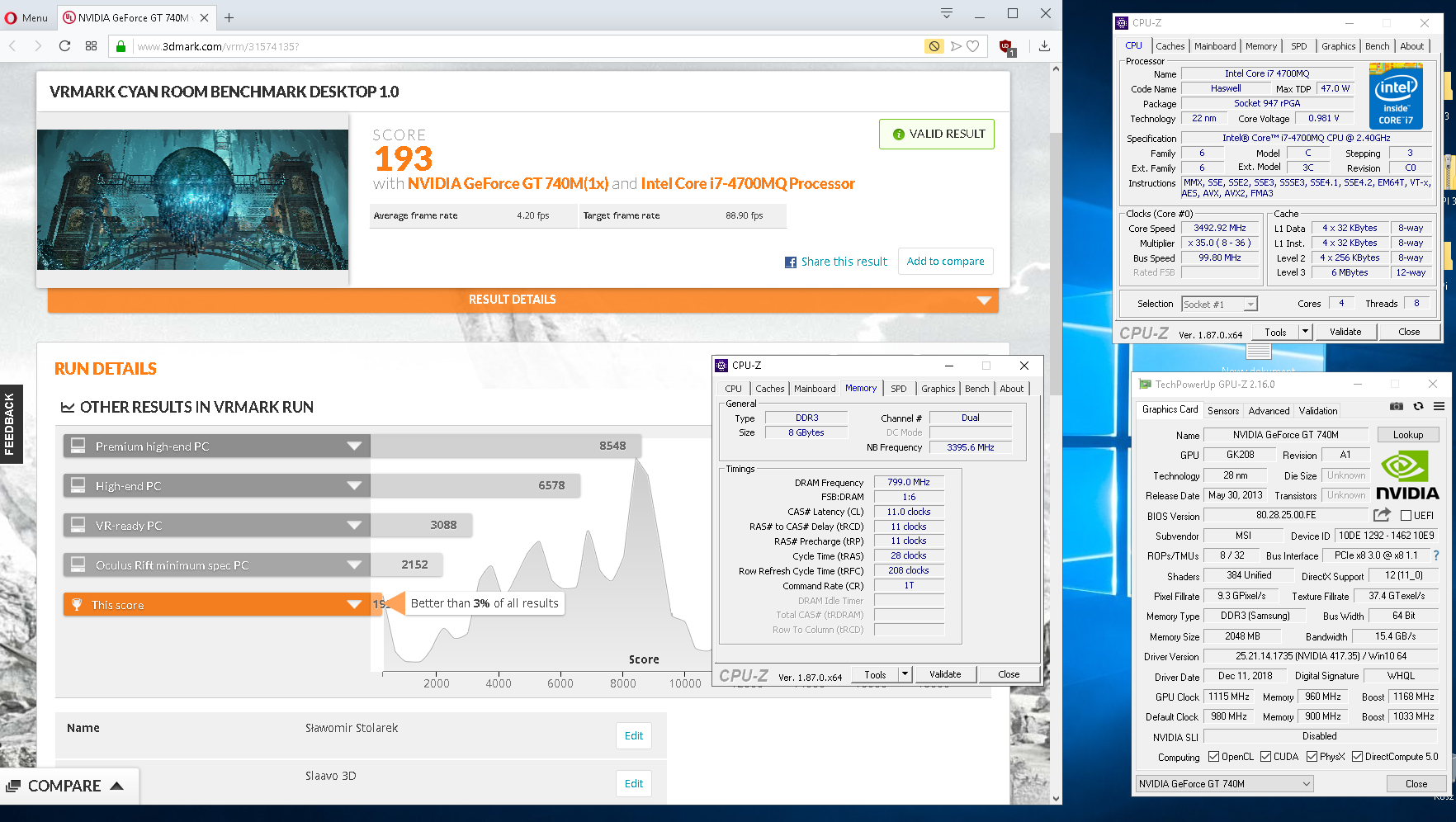Open Bench tab in CPU-Z processor window
This screenshot has width=1456, height=822.
pyautogui.click(x=1377, y=46)
